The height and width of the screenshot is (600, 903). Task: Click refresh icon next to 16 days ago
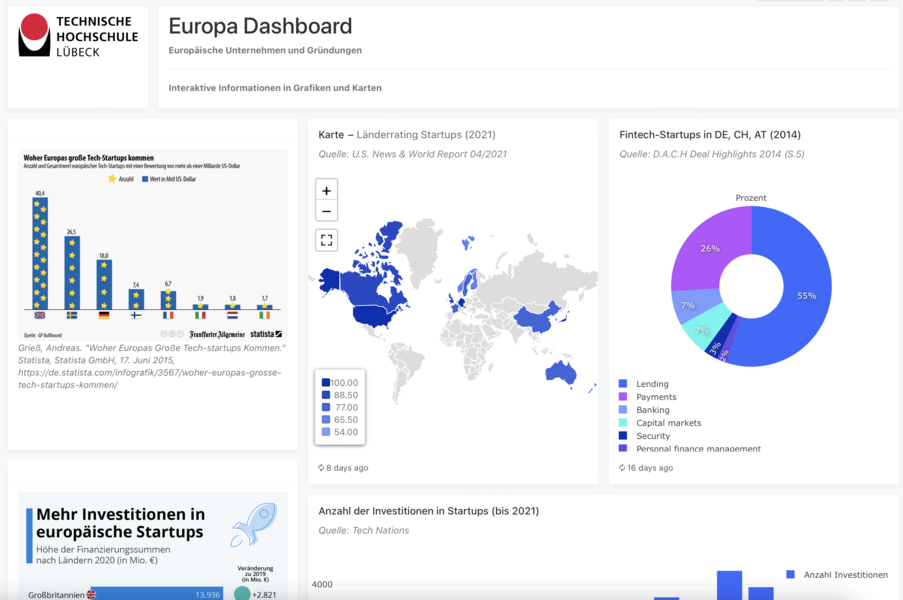pos(622,468)
